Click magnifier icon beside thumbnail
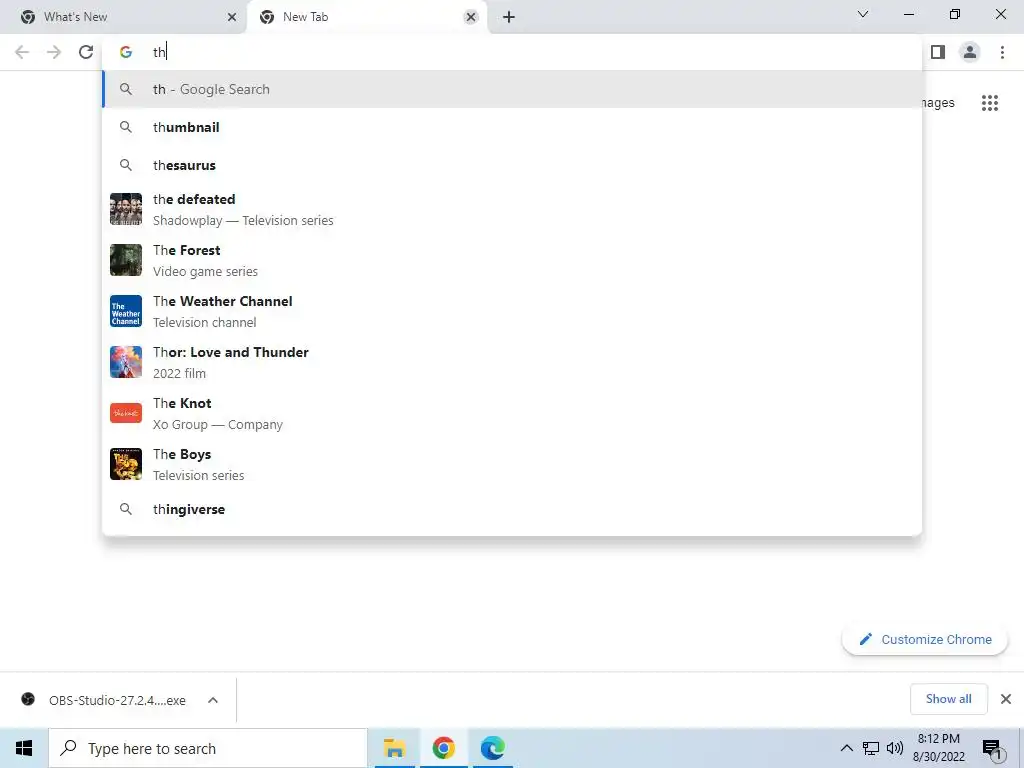Viewport: 1024px width, 768px height. point(126,127)
